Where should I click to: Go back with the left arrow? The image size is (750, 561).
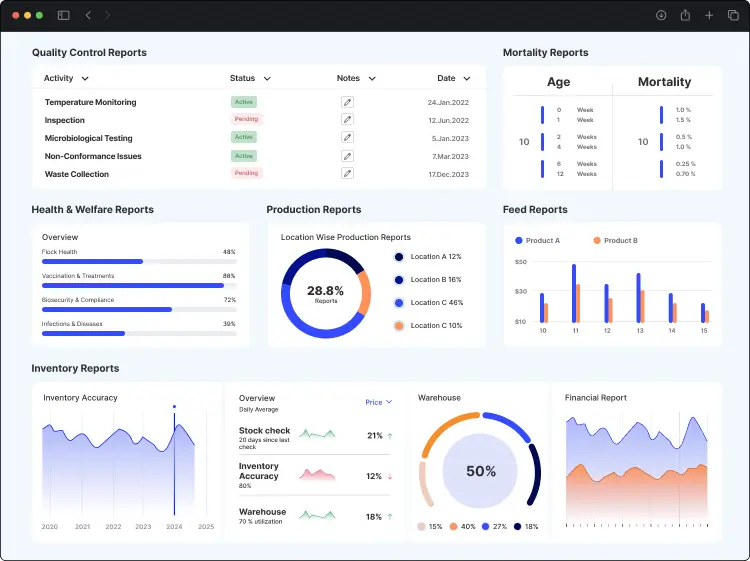(x=88, y=15)
